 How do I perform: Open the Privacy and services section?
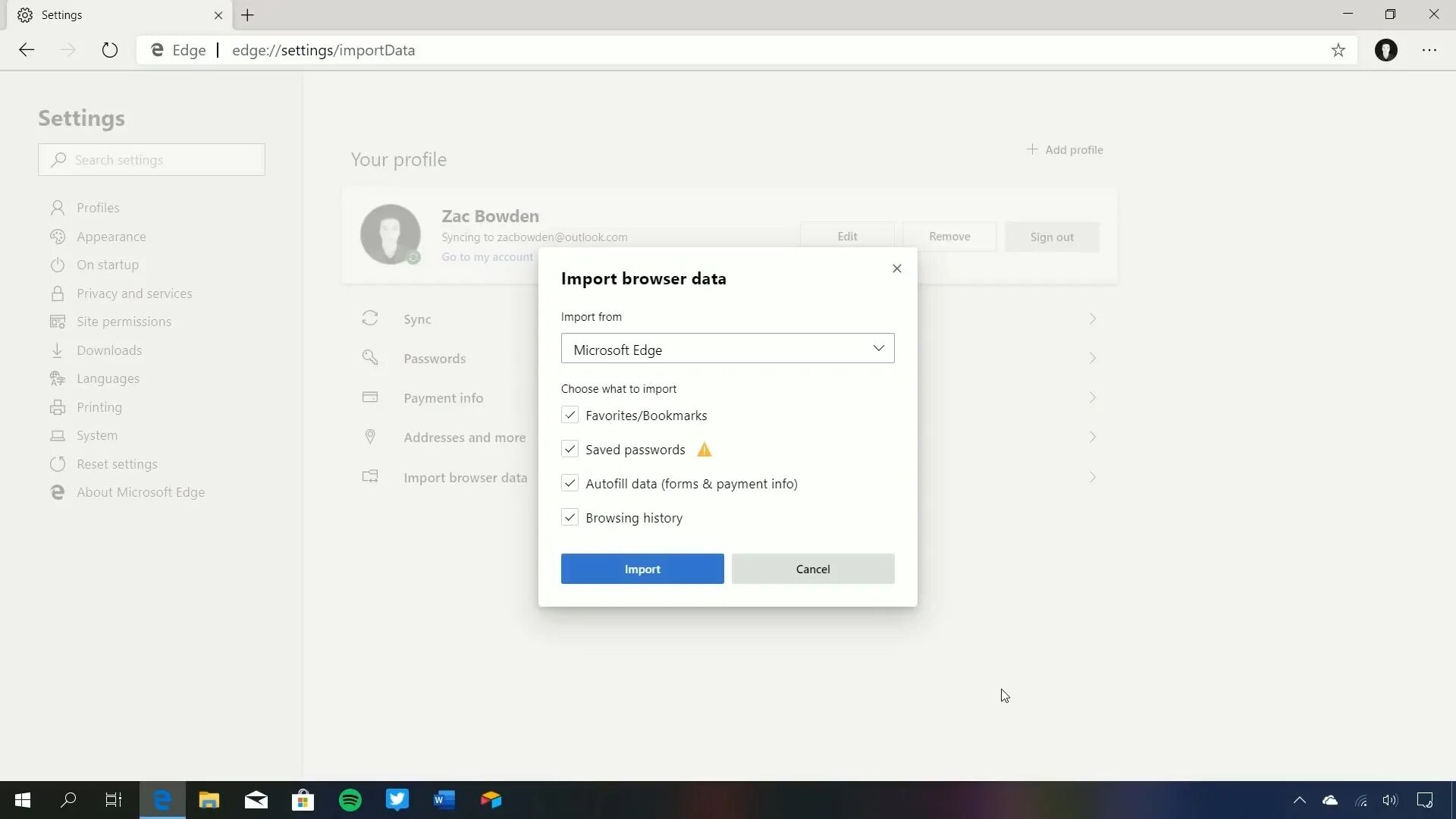click(133, 293)
